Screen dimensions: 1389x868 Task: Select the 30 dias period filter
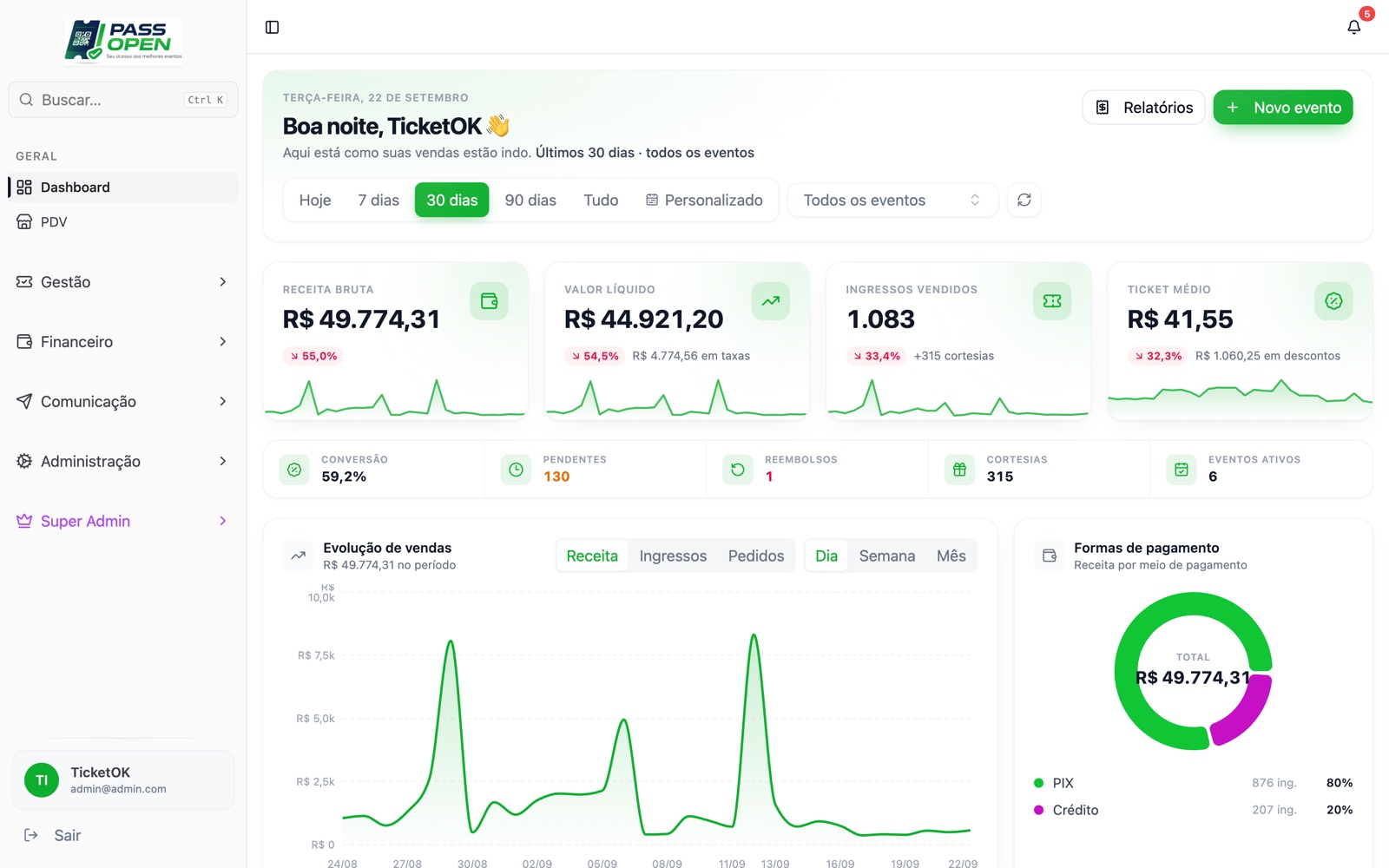[x=452, y=201]
